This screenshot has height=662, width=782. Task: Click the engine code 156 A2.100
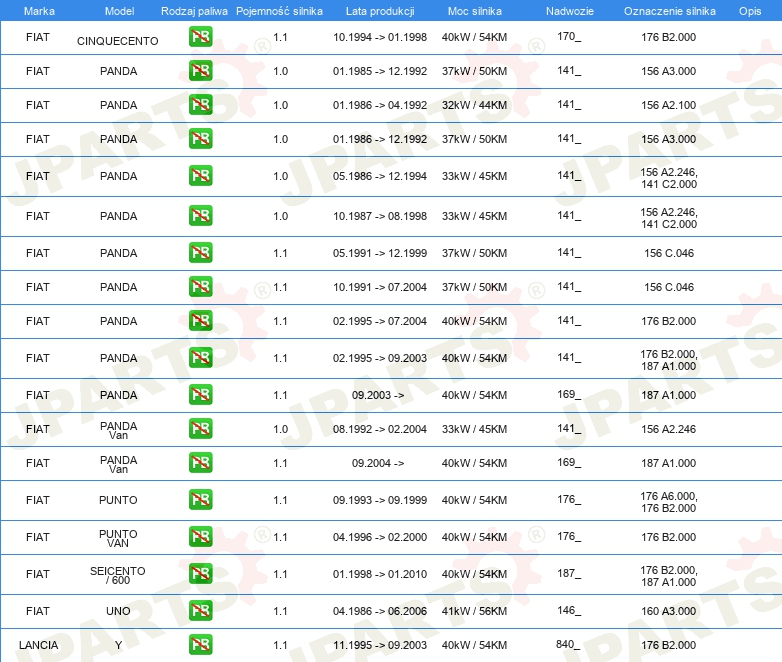tap(668, 105)
